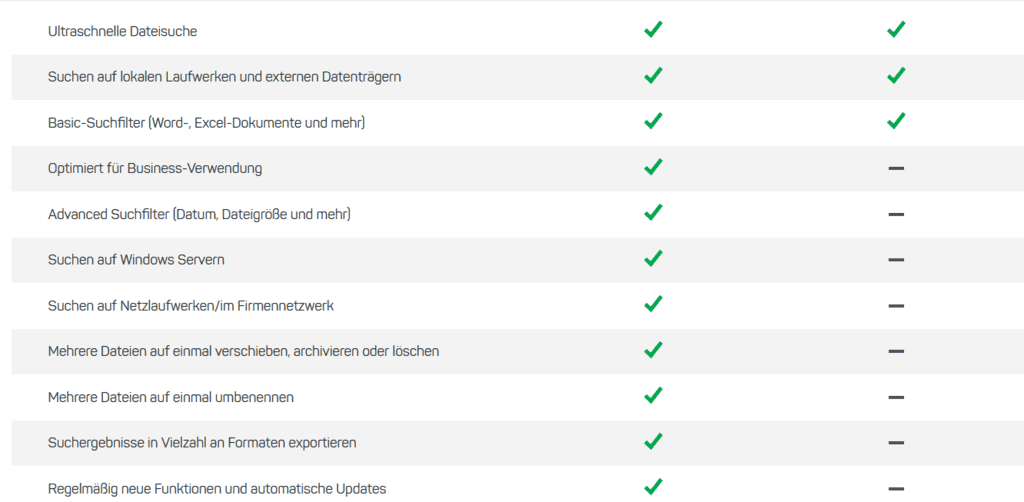
Task: Click the 'Advanced Suchfilter' row label
Action: 199,214
